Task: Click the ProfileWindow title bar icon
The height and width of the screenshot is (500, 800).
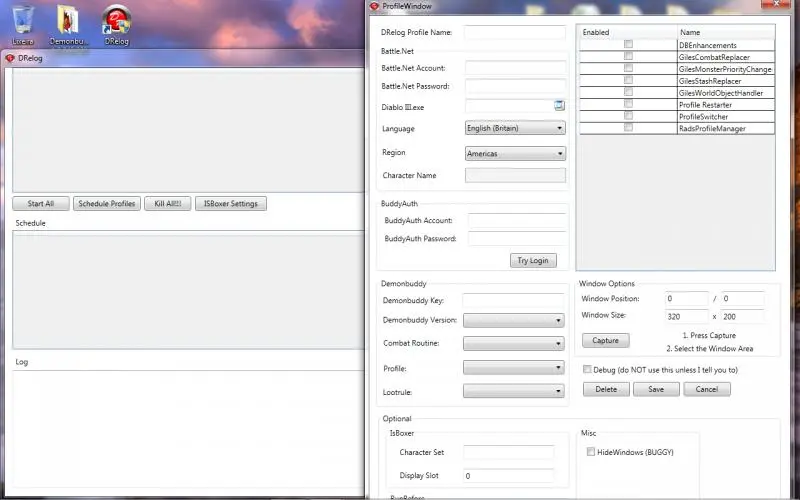Action: pyautogui.click(x=374, y=6)
